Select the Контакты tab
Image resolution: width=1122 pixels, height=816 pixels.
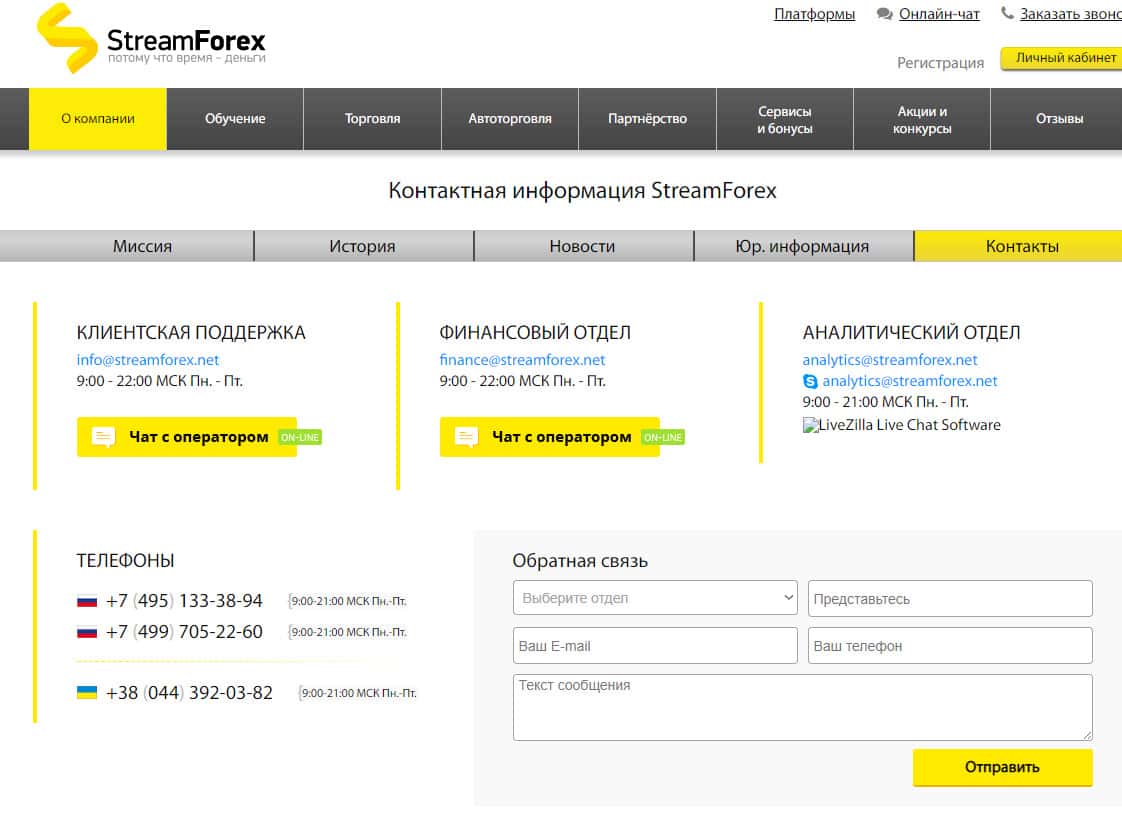click(x=1019, y=246)
